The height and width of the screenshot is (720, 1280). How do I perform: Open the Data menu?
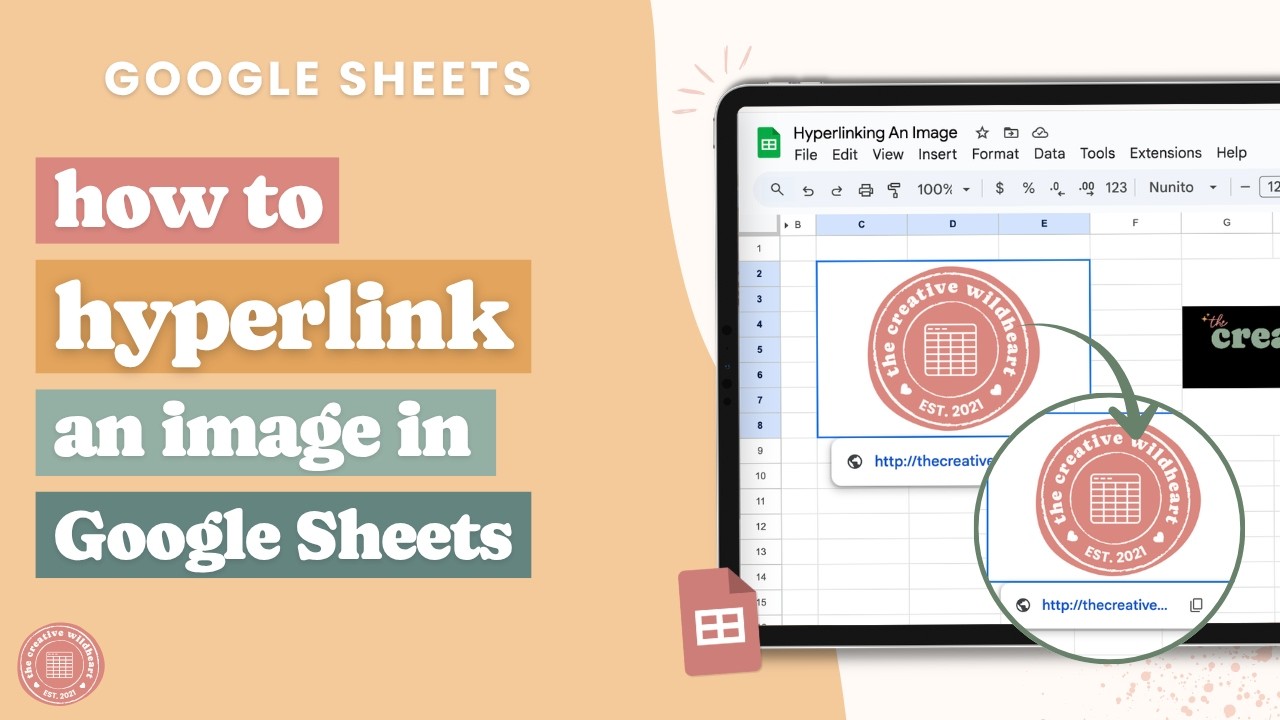click(x=1049, y=153)
